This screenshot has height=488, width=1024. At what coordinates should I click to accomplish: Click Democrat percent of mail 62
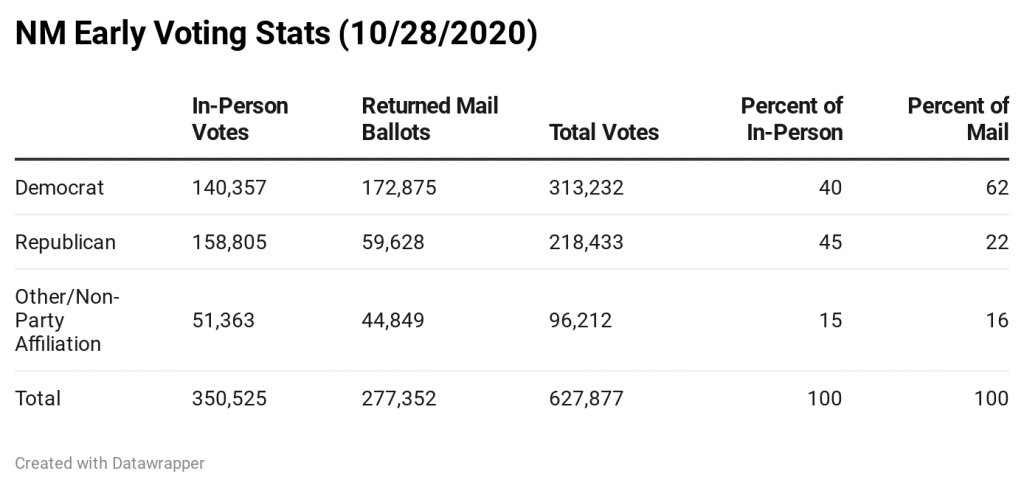pos(997,188)
